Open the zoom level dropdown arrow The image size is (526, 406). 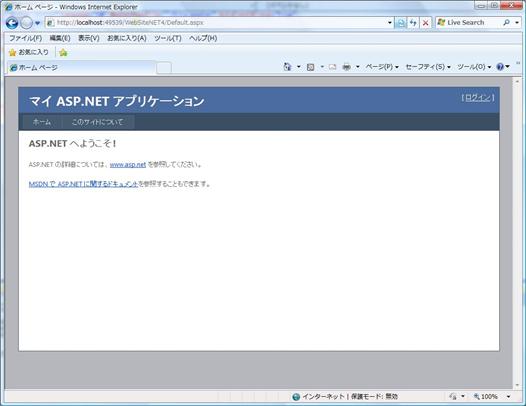coord(508,397)
